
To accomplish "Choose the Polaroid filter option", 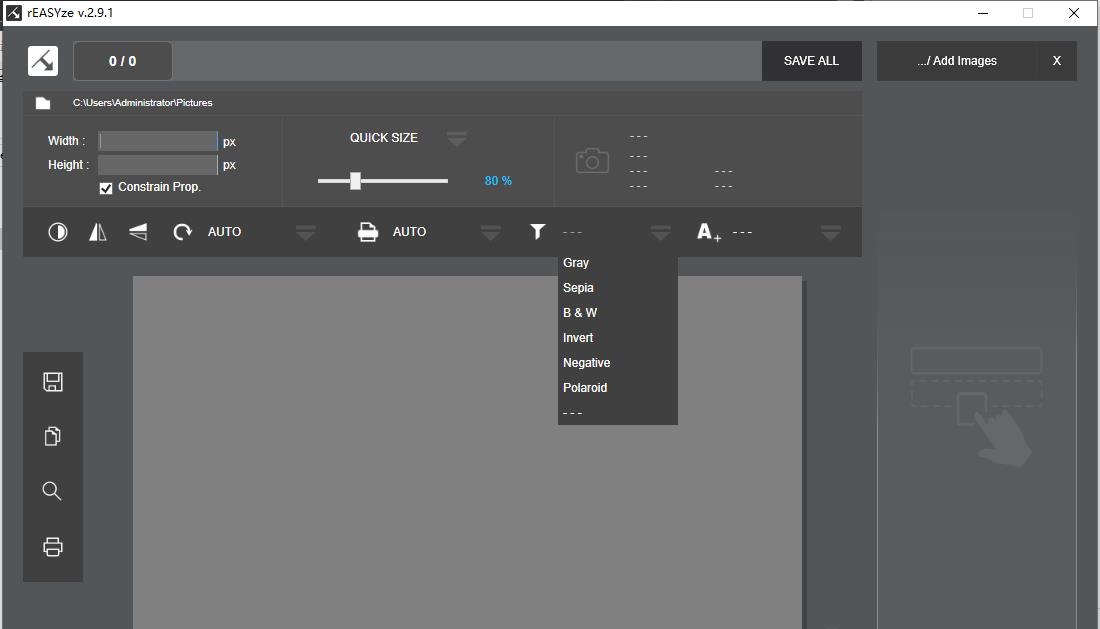I will tap(585, 388).
